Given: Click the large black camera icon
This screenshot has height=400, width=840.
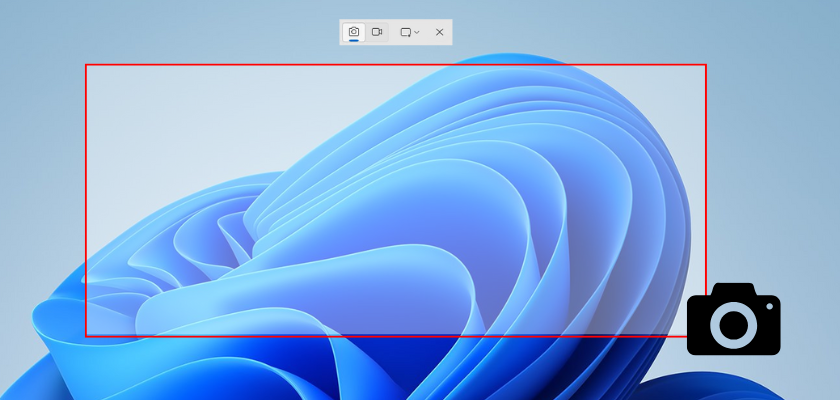Looking at the screenshot, I should coord(733,319).
